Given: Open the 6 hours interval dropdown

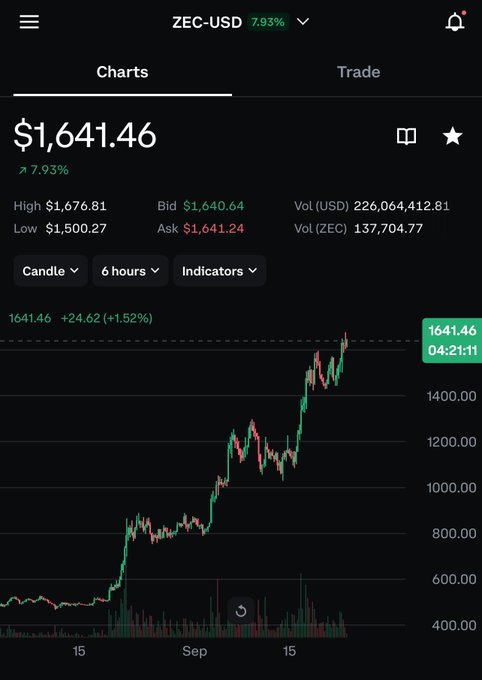Looking at the screenshot, I should click(130, 271).
